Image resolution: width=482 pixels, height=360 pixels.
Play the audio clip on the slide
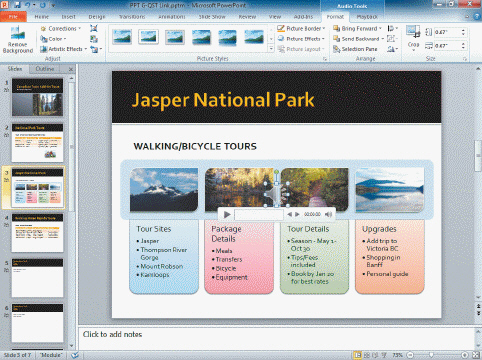click(227, 214)
